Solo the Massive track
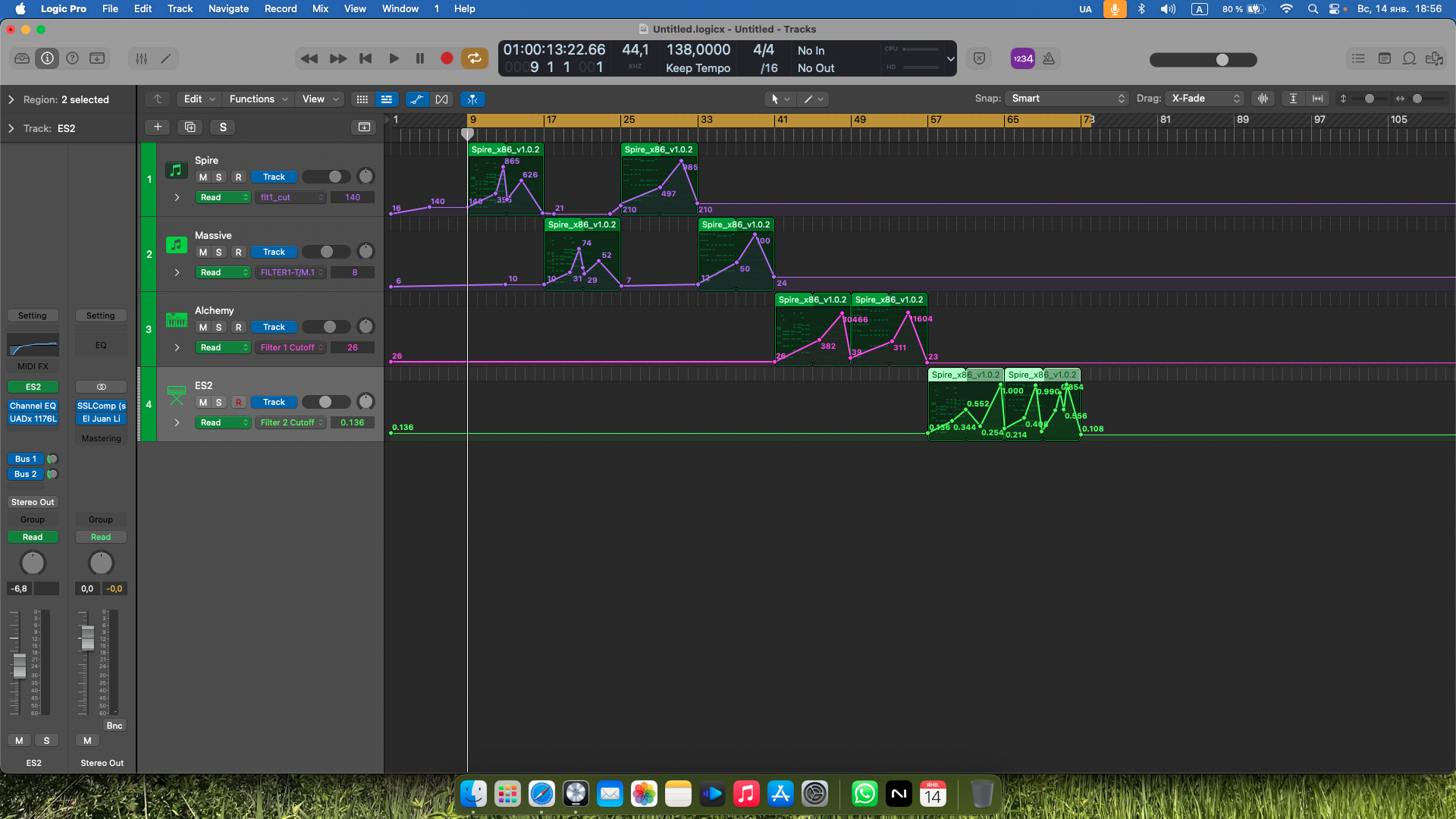 tap(218, 252)
